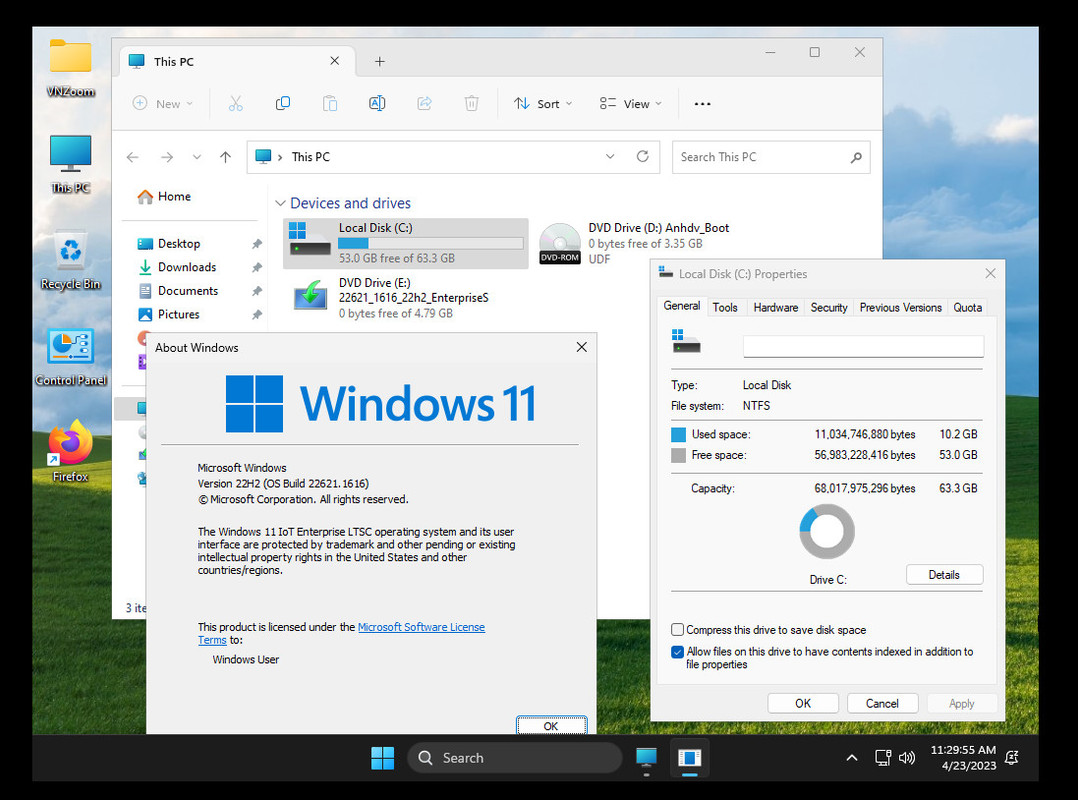Switch to Quota tab
This screenshot has width=1078, height=800.
pos(967,307)
